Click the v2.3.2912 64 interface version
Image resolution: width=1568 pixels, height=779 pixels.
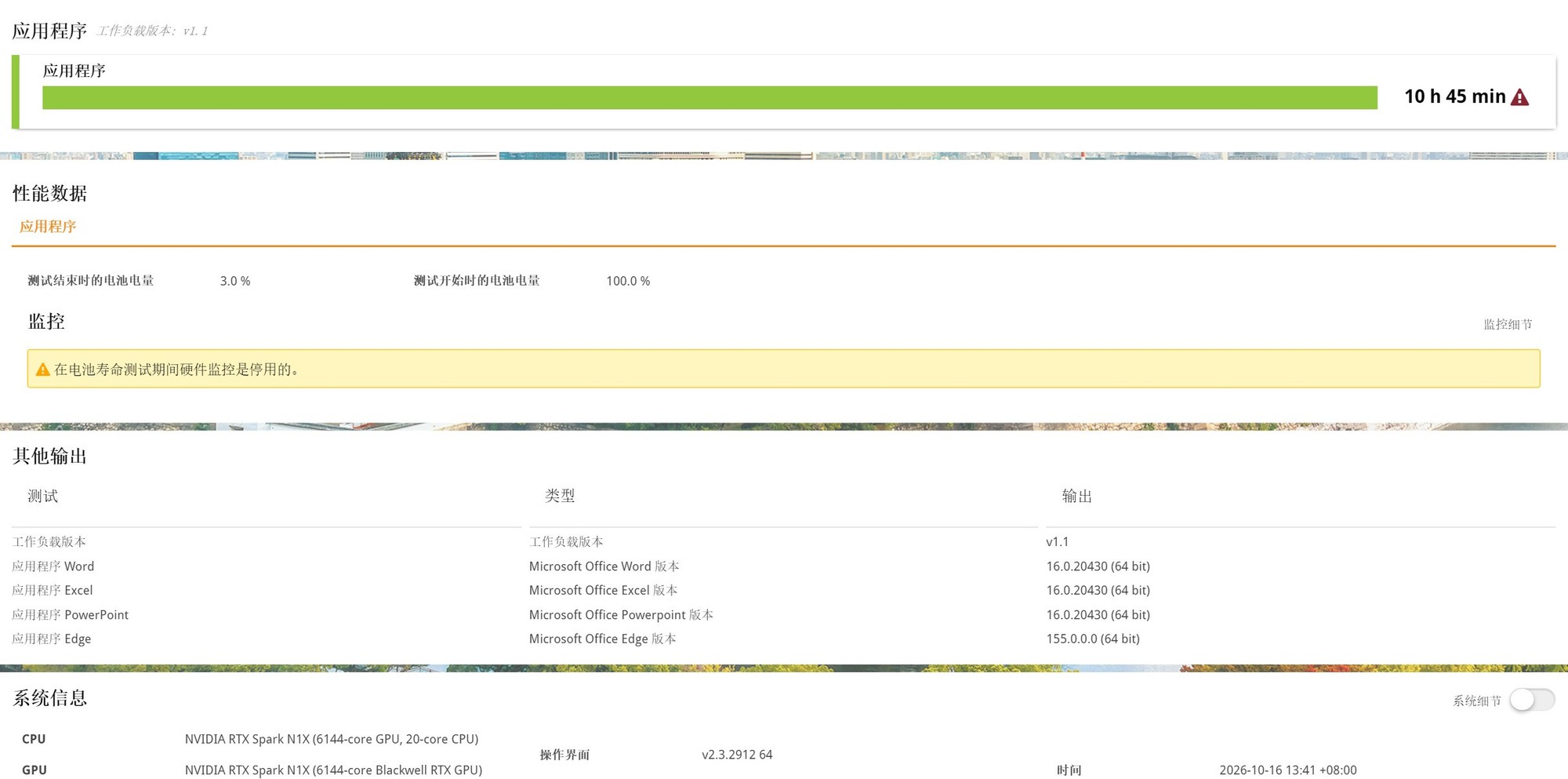(737, 755)
